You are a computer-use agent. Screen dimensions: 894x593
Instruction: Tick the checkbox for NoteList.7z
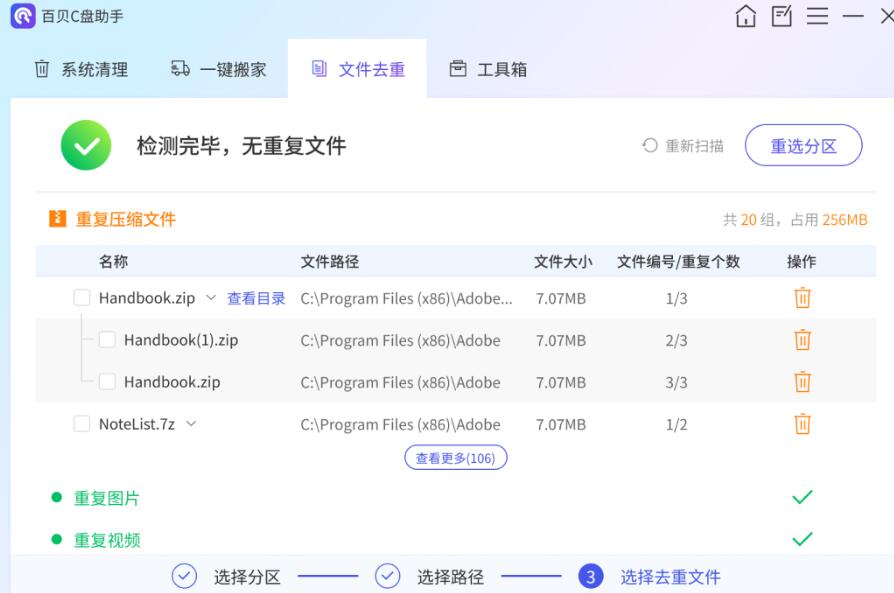(x=82, y=424)
